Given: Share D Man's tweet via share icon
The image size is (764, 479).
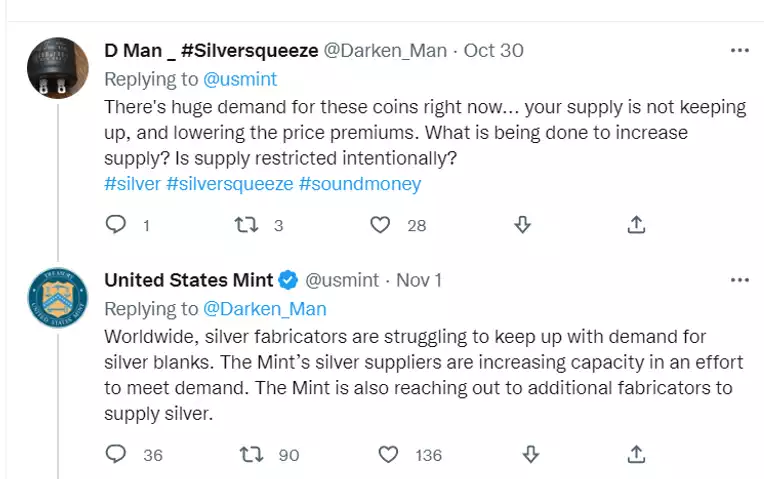Looking at the screenshot, I should pos(636,225).
